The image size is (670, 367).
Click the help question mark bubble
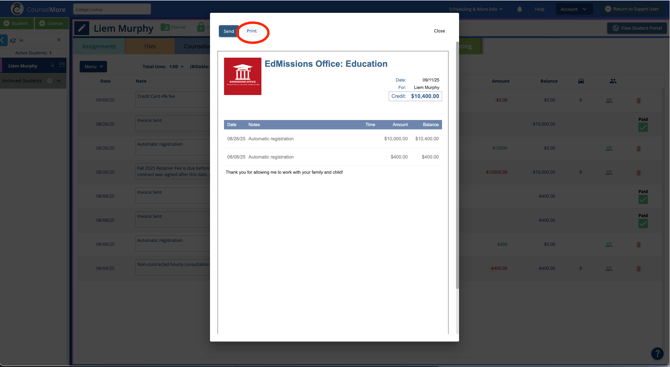pos(657,353)
